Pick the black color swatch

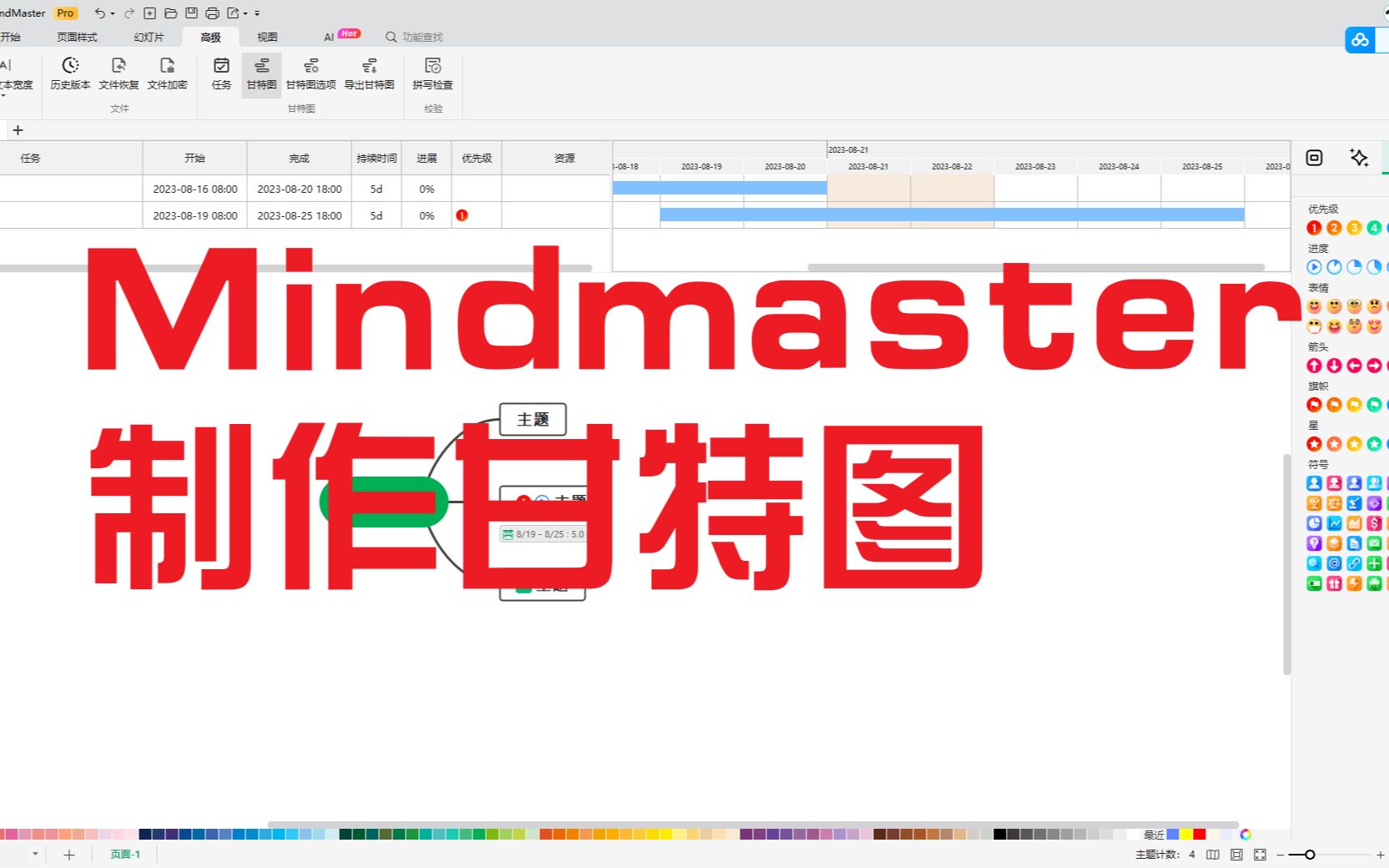click(999, 834)
